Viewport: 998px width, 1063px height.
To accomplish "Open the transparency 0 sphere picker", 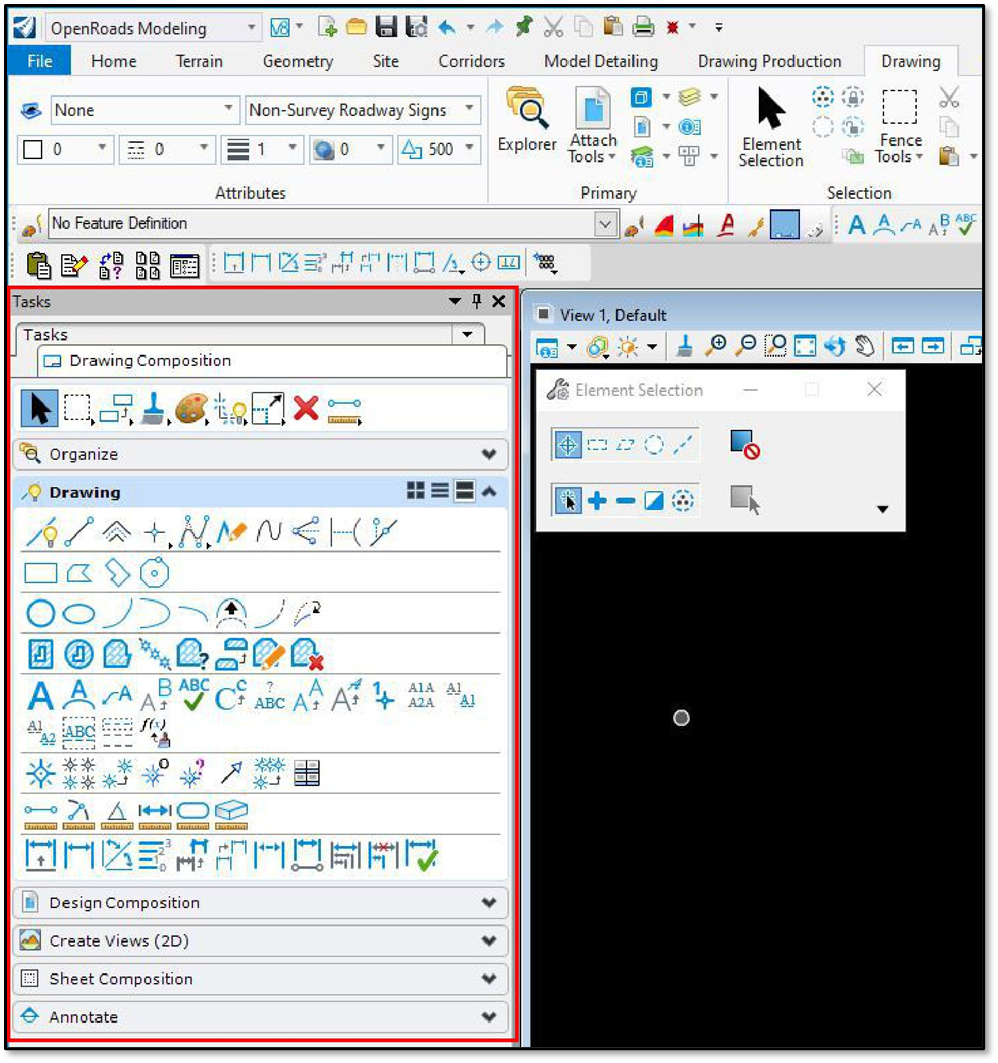I will click(350, 149).
